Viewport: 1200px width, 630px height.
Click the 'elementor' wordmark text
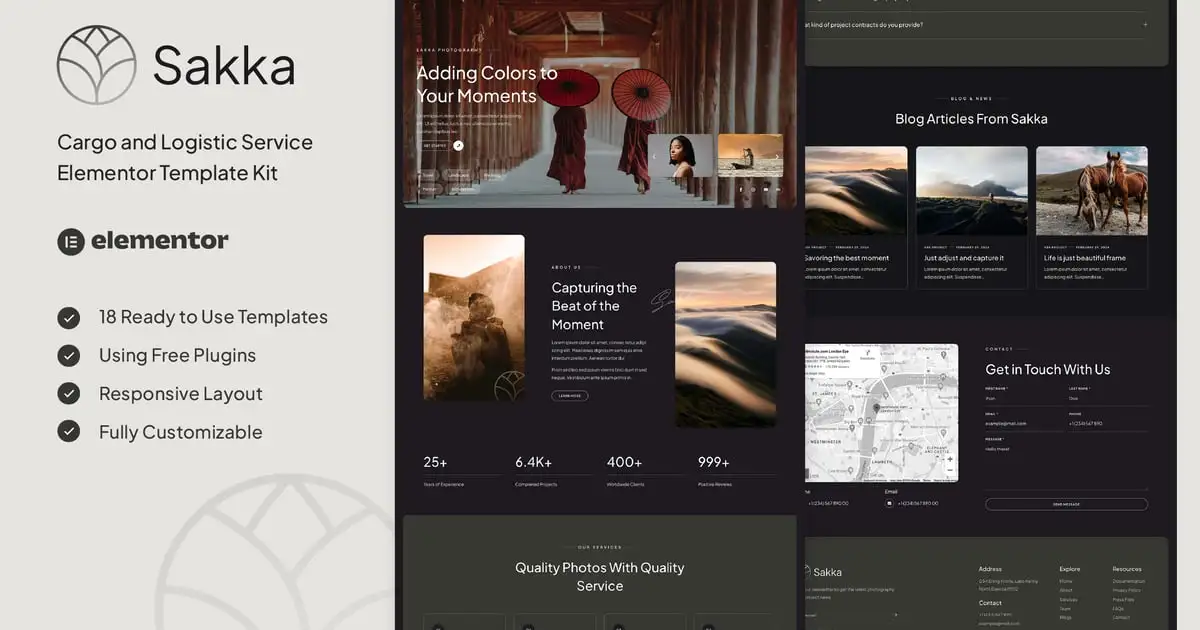[160, 240]
